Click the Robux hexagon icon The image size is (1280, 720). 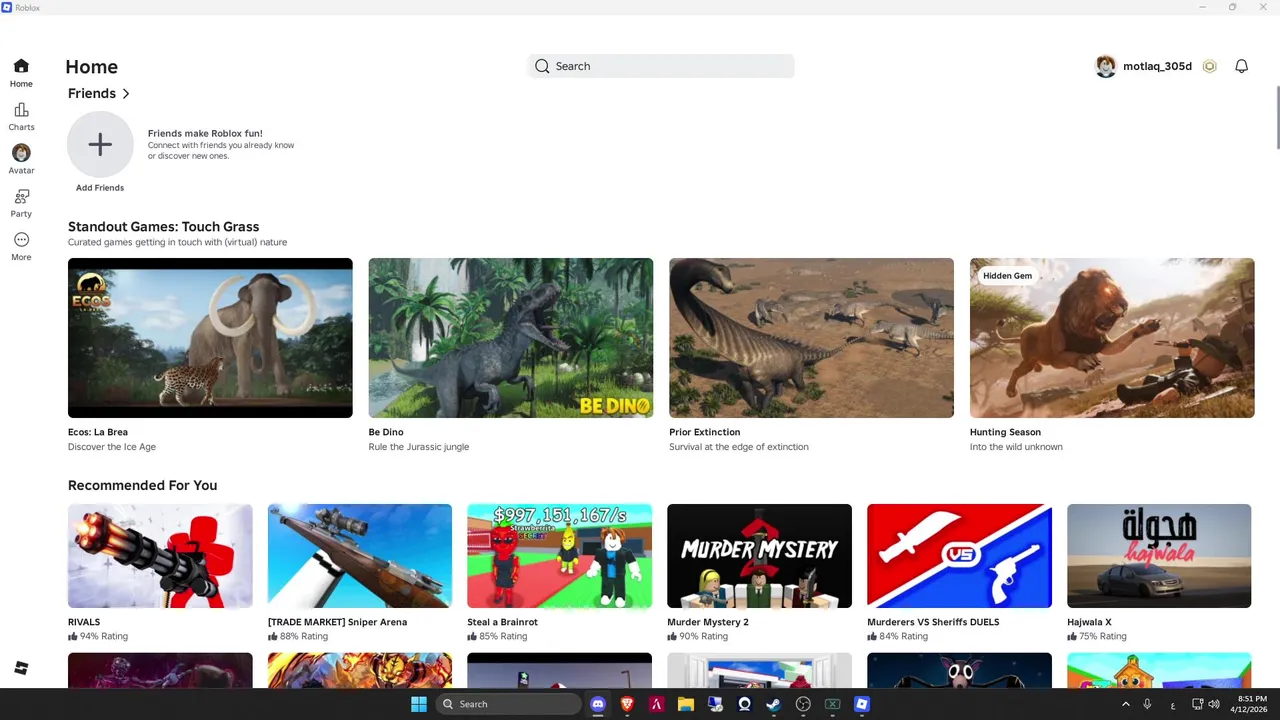pos(1210,66)
